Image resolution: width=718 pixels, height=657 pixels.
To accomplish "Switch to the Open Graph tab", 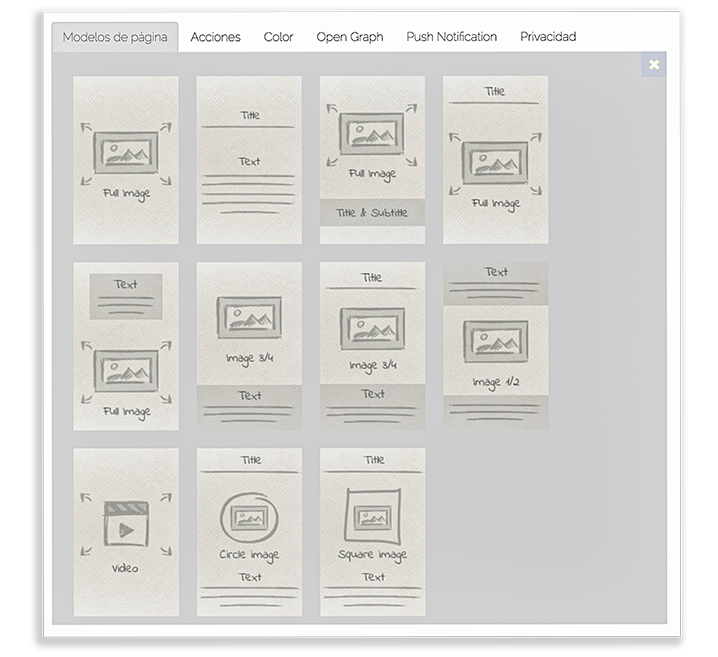I will tap(350, 37).
